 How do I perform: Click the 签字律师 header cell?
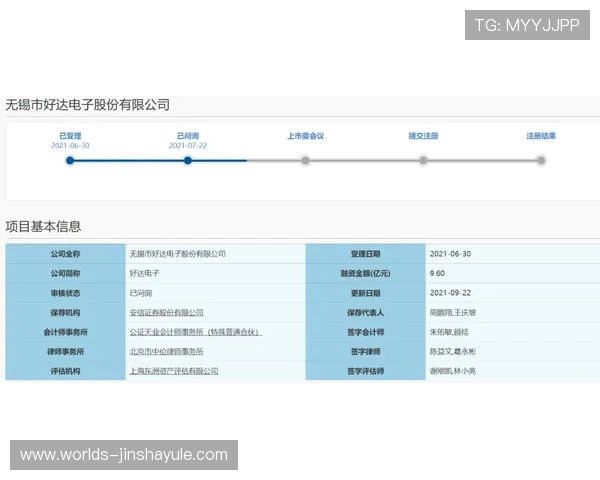[x=365, y=351]
